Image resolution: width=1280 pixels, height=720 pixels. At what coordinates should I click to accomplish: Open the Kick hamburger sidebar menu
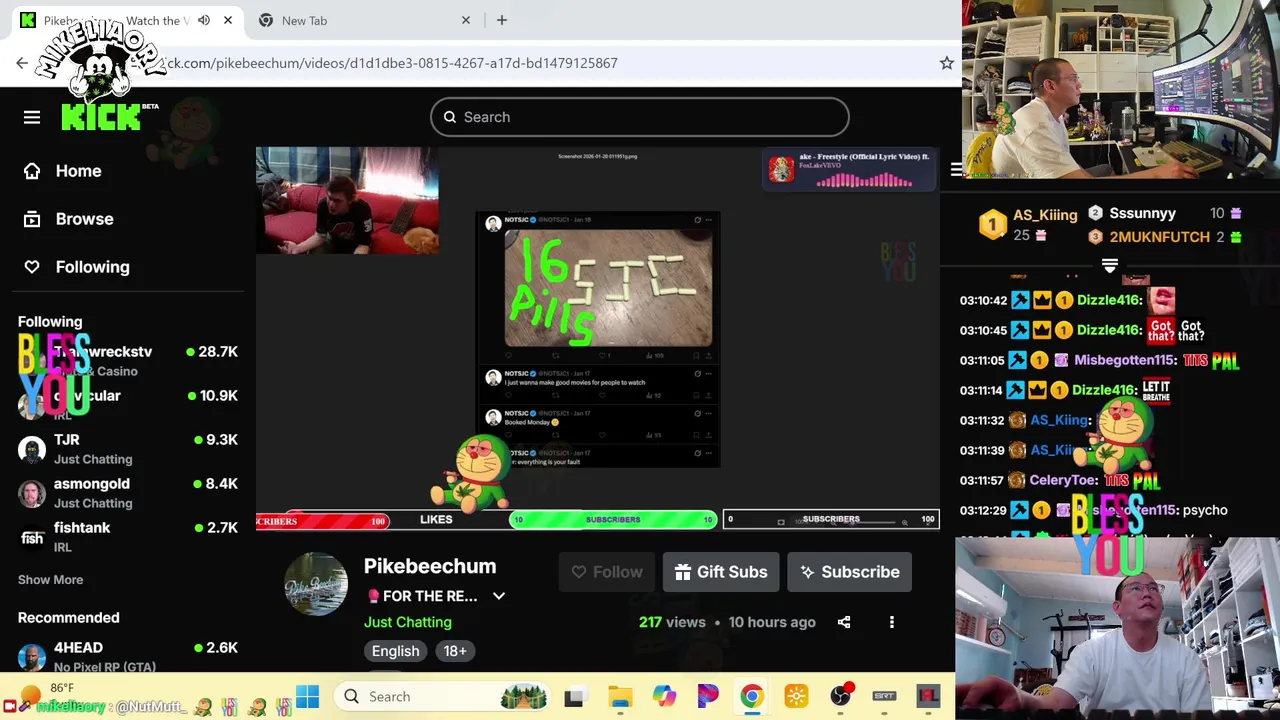pos(32,117)
